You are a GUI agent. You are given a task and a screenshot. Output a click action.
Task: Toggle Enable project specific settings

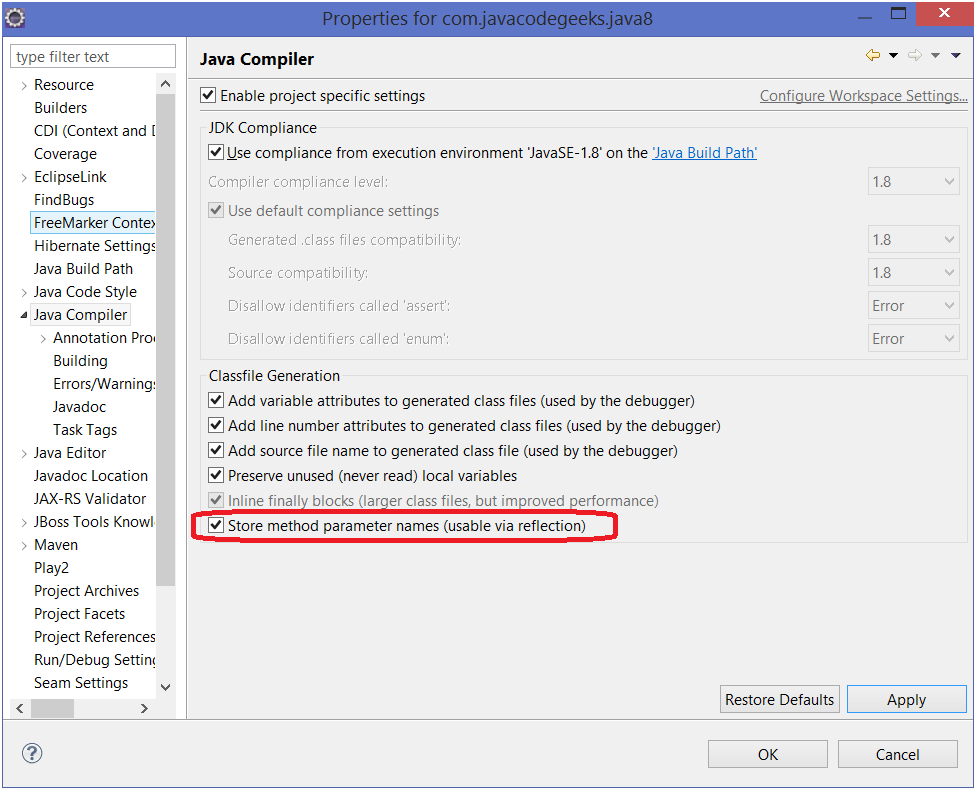coord(208,95)
